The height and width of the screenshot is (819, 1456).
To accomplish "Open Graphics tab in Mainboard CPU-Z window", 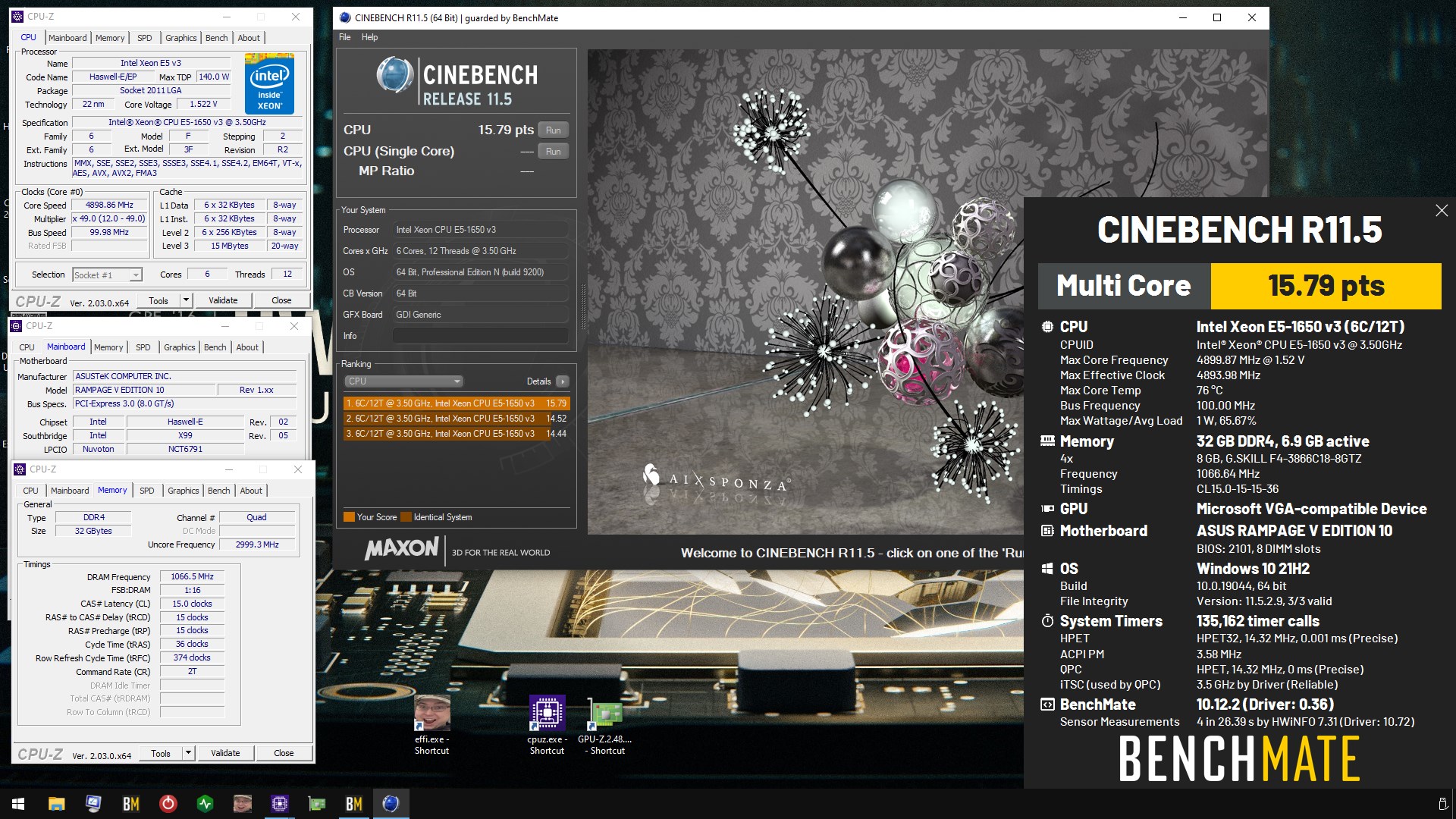I will [x=180, y=347].
